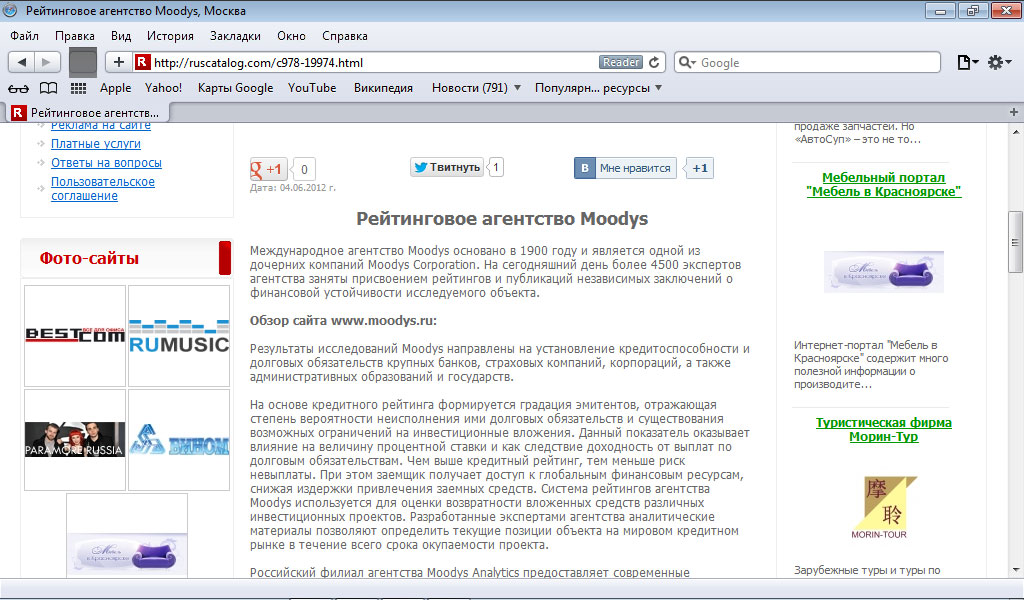The height and width of the screenshot is (600, 1024).
Task: Open the Вид menu
Action: [x=121, y=36]
